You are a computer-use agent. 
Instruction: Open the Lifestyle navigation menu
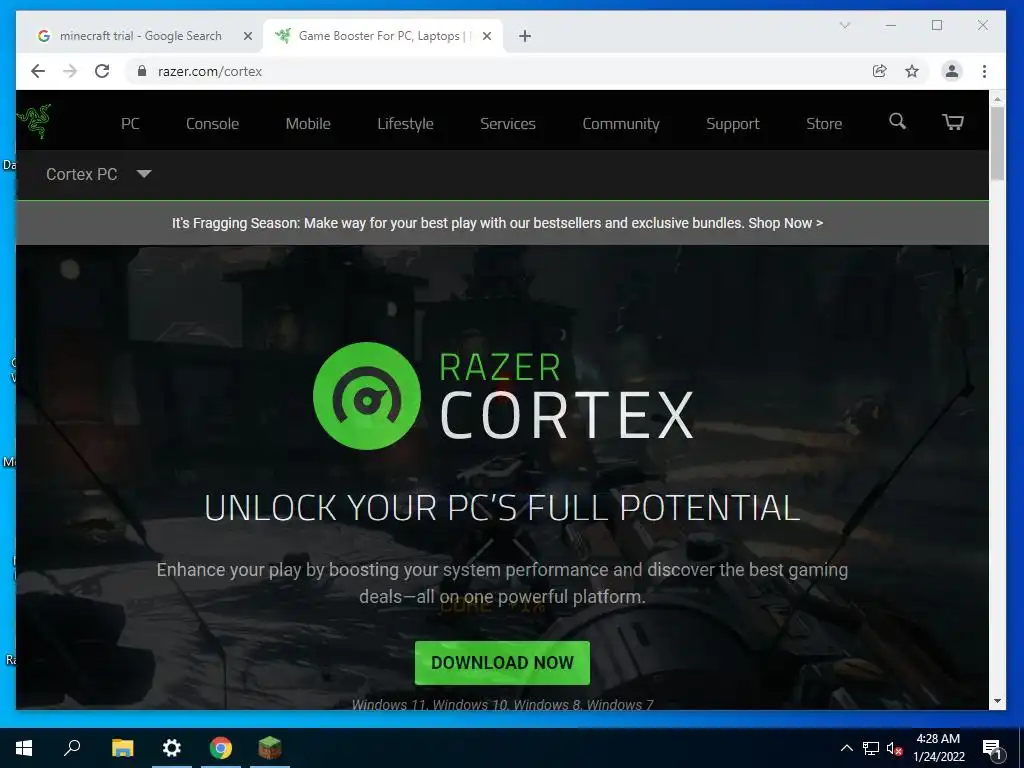pyautogui.click(x=405, y=123)
